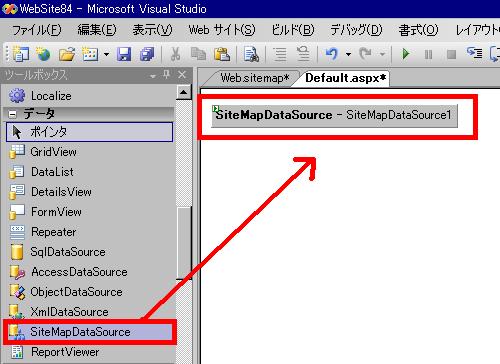Close the ツールボックス panel
The height and width of the screenshot is (364, 500).
point(182,75)
